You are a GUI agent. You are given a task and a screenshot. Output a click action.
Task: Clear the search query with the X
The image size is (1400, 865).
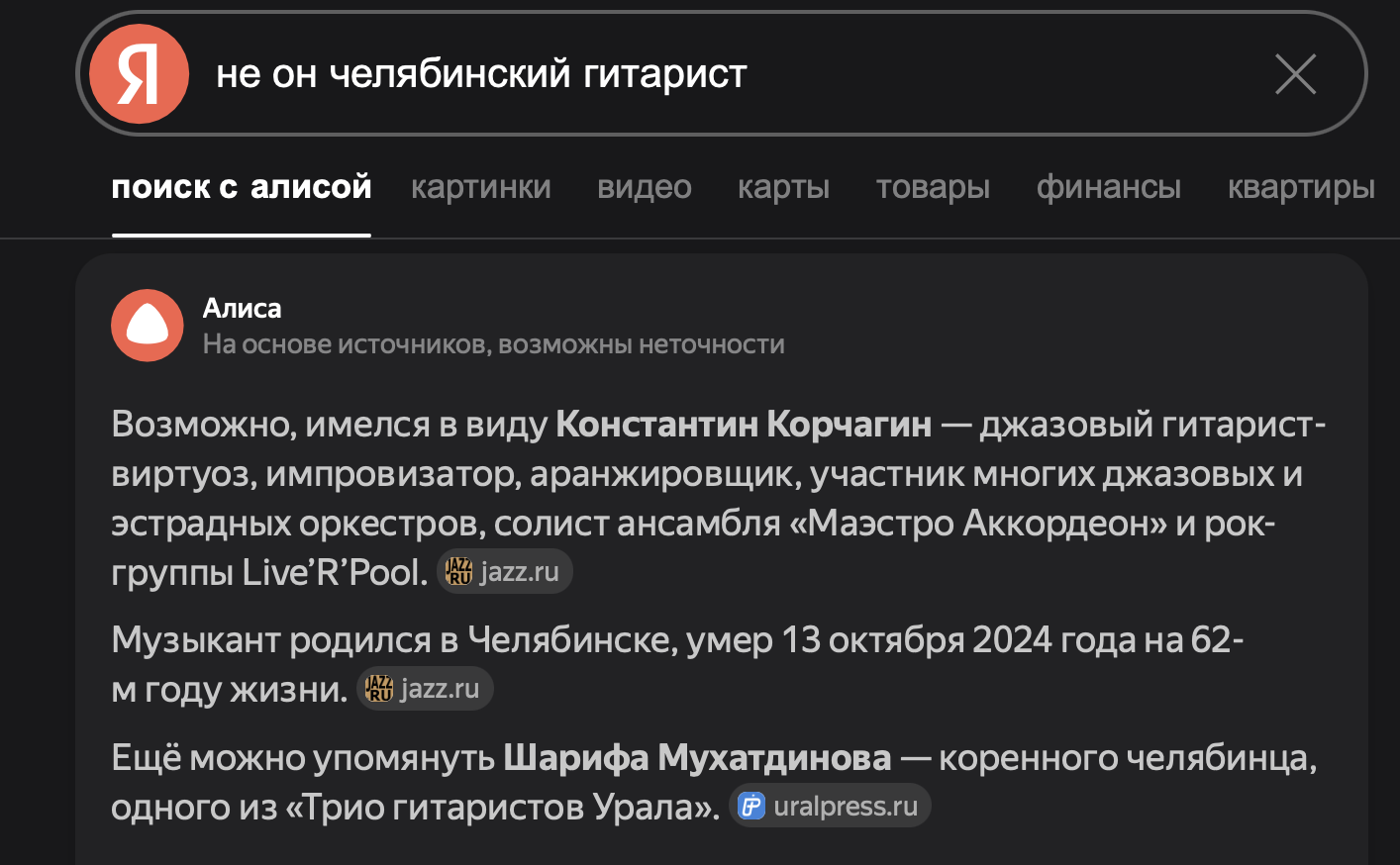click(x=1295, y=74)
